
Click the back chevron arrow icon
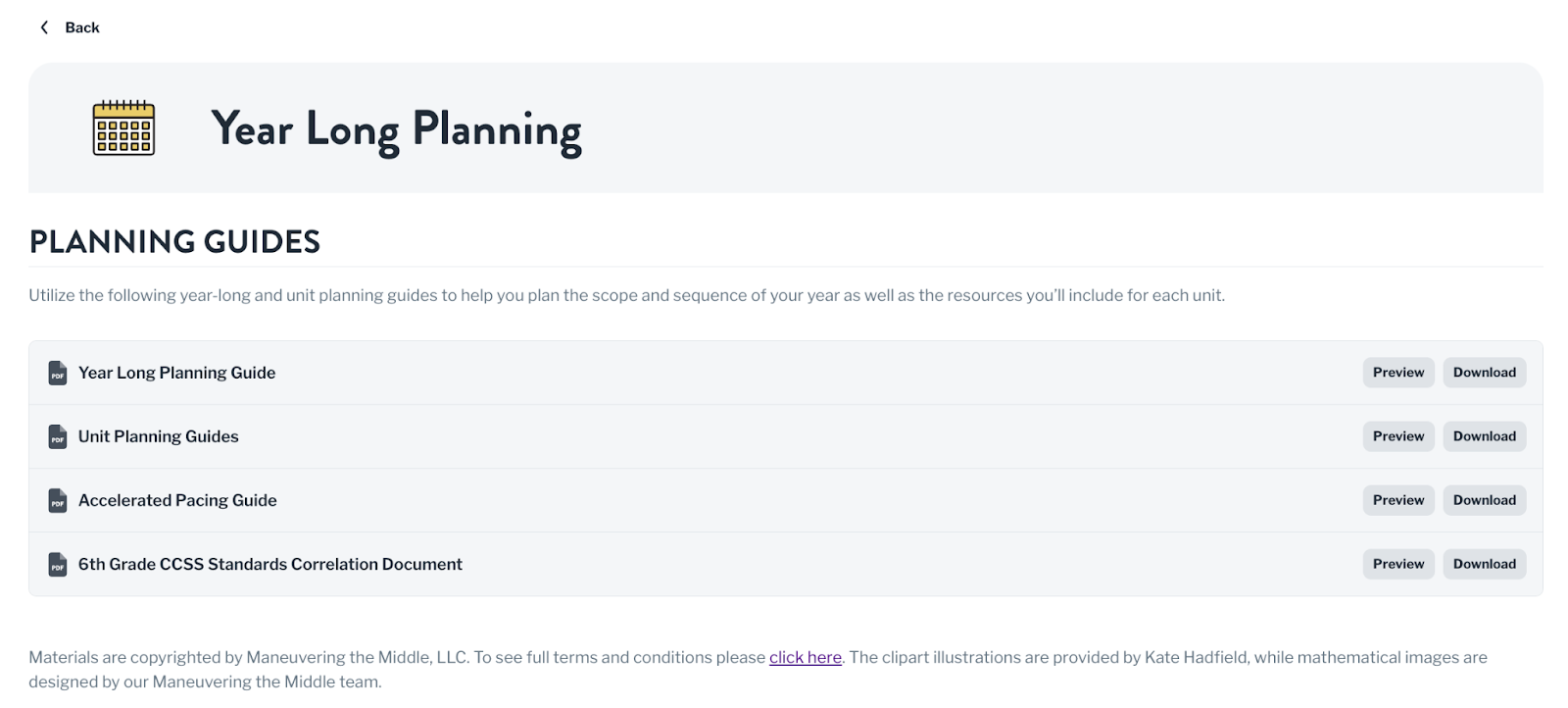(44, 27)
